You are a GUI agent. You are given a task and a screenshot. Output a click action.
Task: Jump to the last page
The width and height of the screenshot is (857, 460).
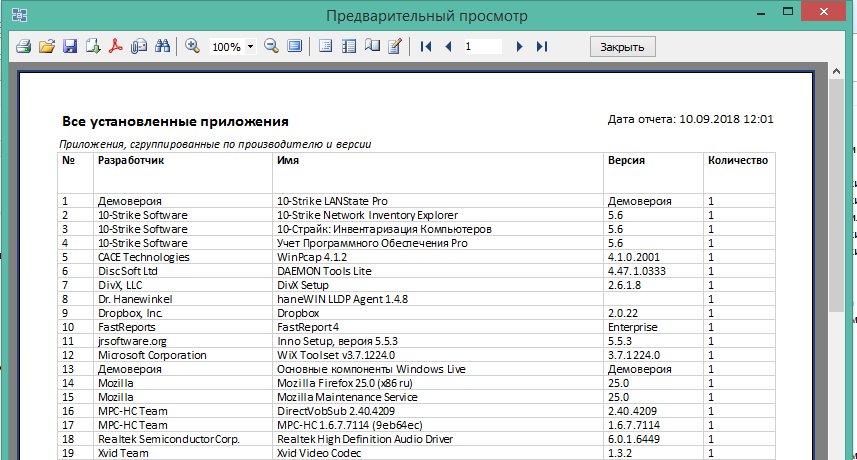click(542, 46)
